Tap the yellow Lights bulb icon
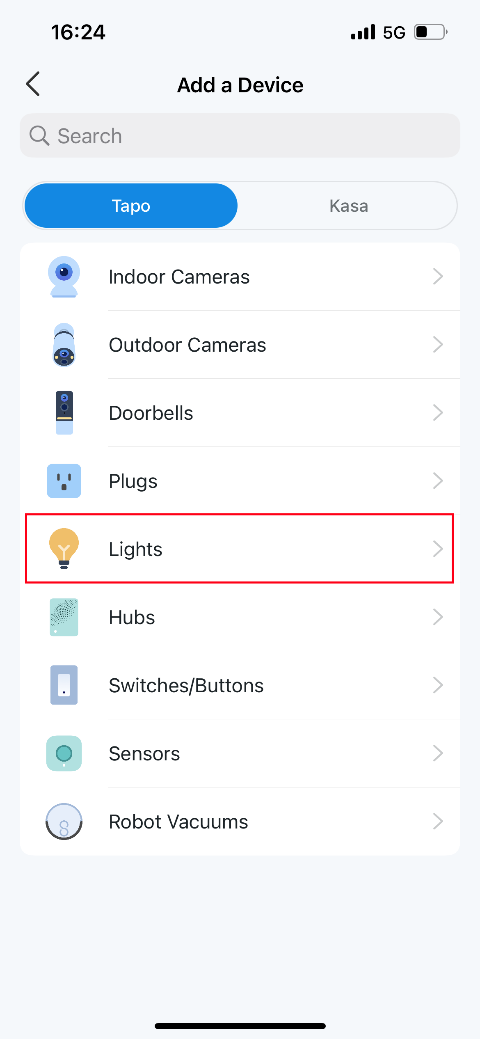 click(x=64, y=549)
